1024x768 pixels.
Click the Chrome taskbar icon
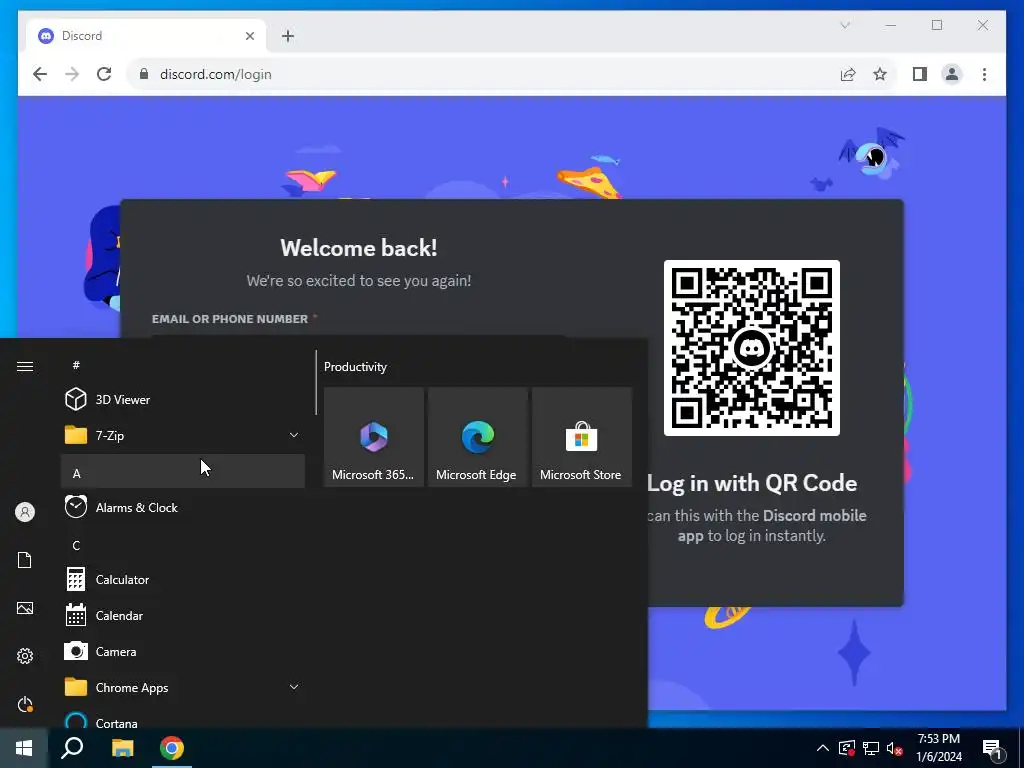click(x=172, y=748)
